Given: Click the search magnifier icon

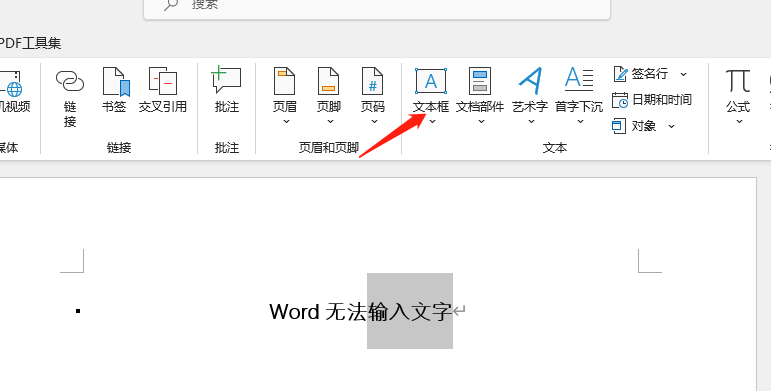Looking at the screenshot, I should click(171, 5).
